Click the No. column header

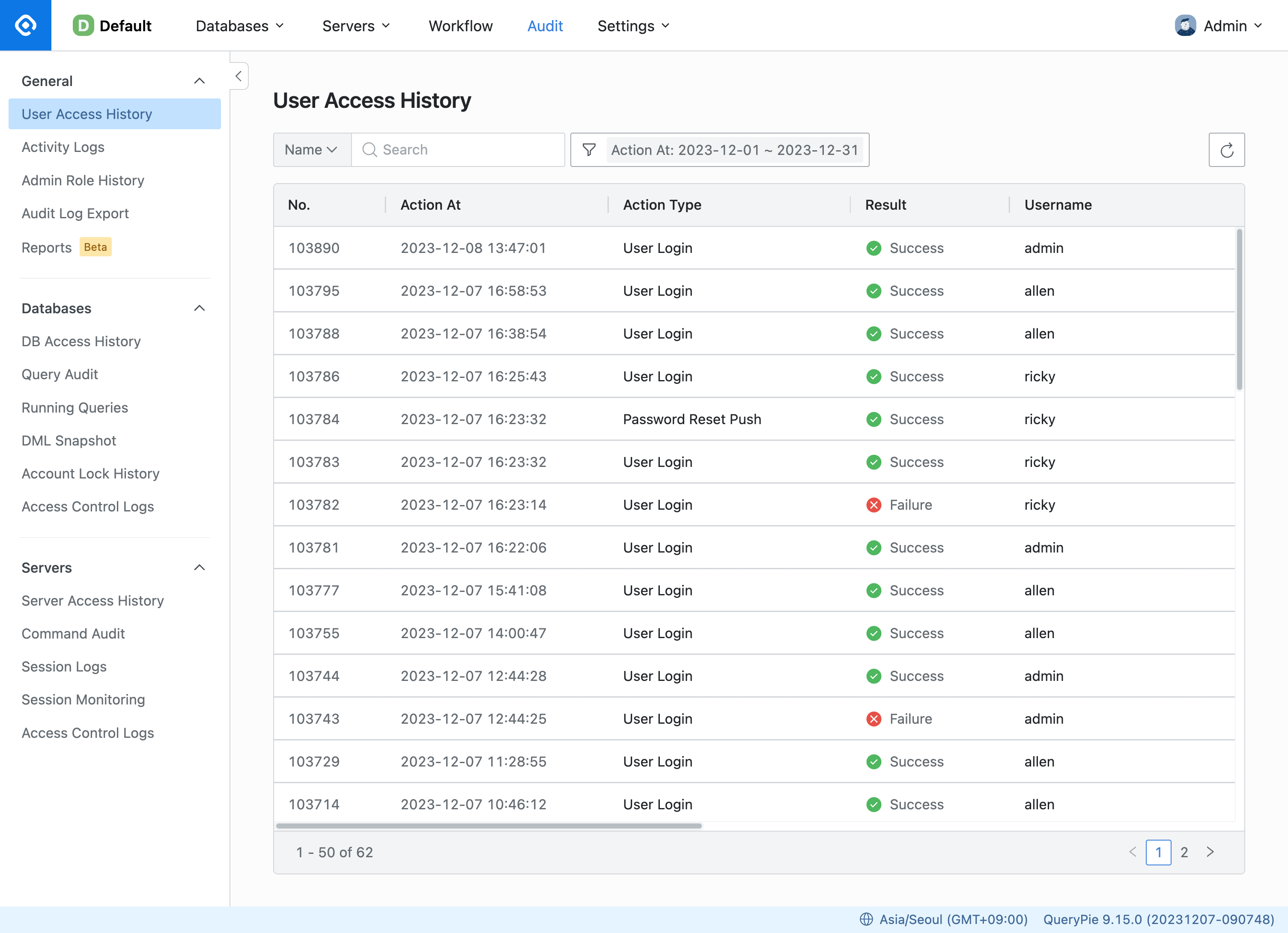tap(299, 205)
